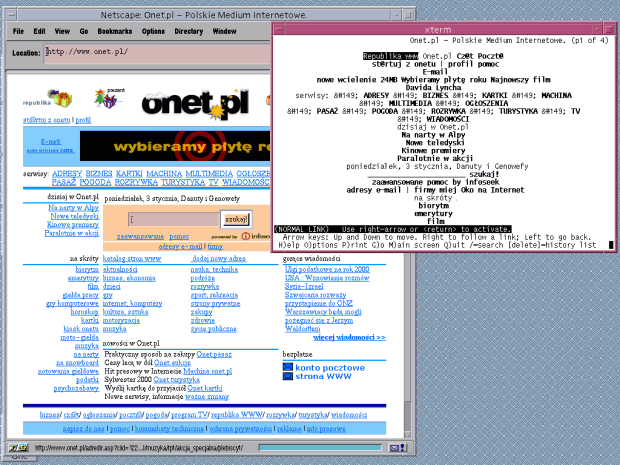Viewport: 620px width, 465px height.
Task: Follow the profil link under republika in Netscape
Action: pos(83,120)
